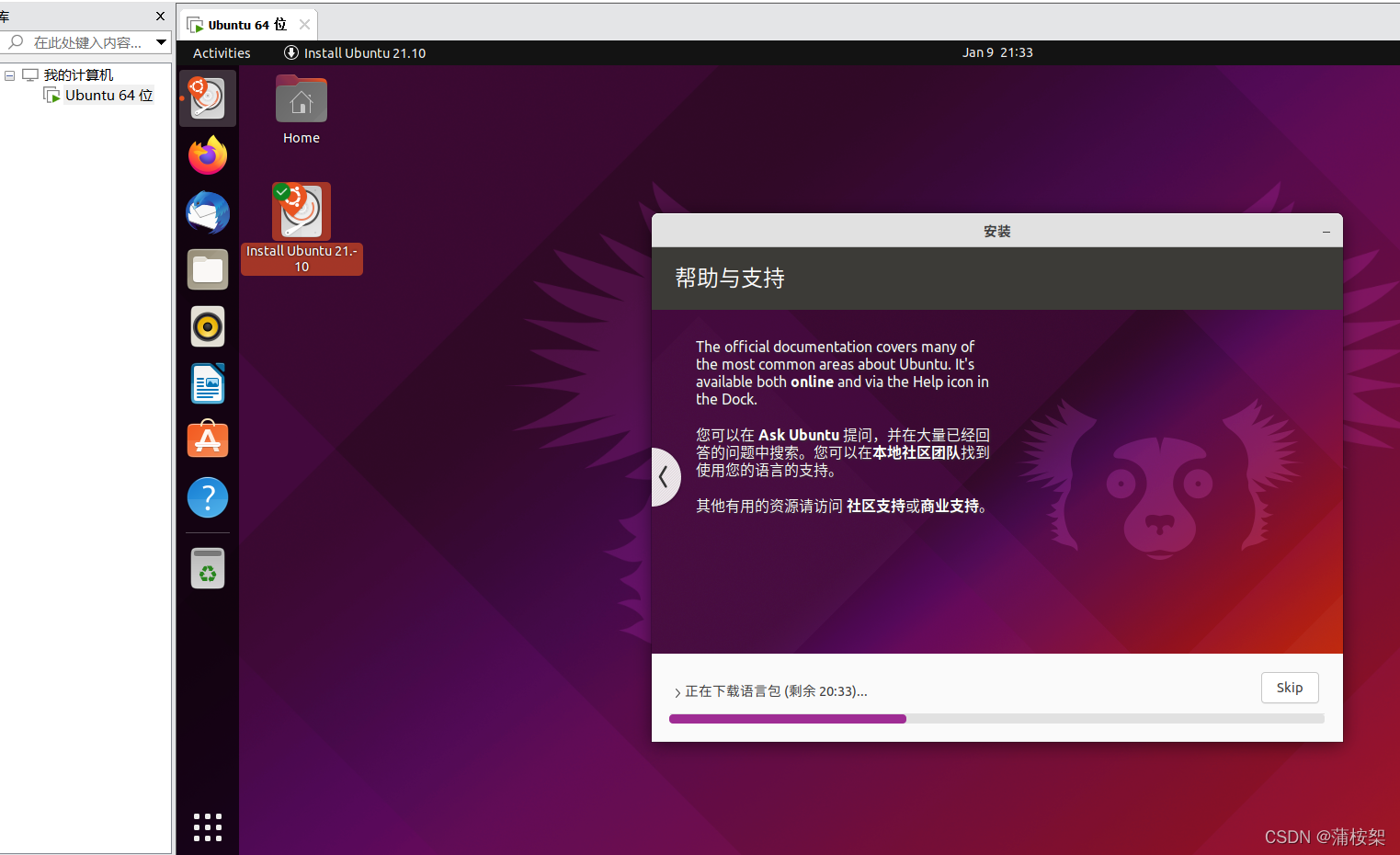
Task: Open Ubuntu Software store icon
Action: [x=208, y=440]
